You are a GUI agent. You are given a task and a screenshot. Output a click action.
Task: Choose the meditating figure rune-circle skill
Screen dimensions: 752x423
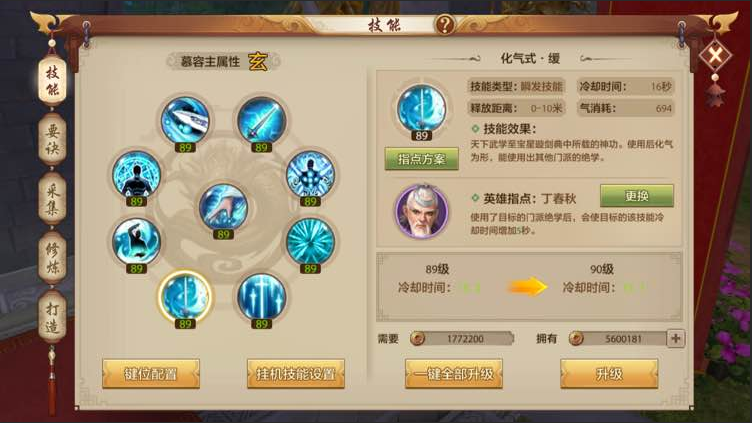(137, 175)
